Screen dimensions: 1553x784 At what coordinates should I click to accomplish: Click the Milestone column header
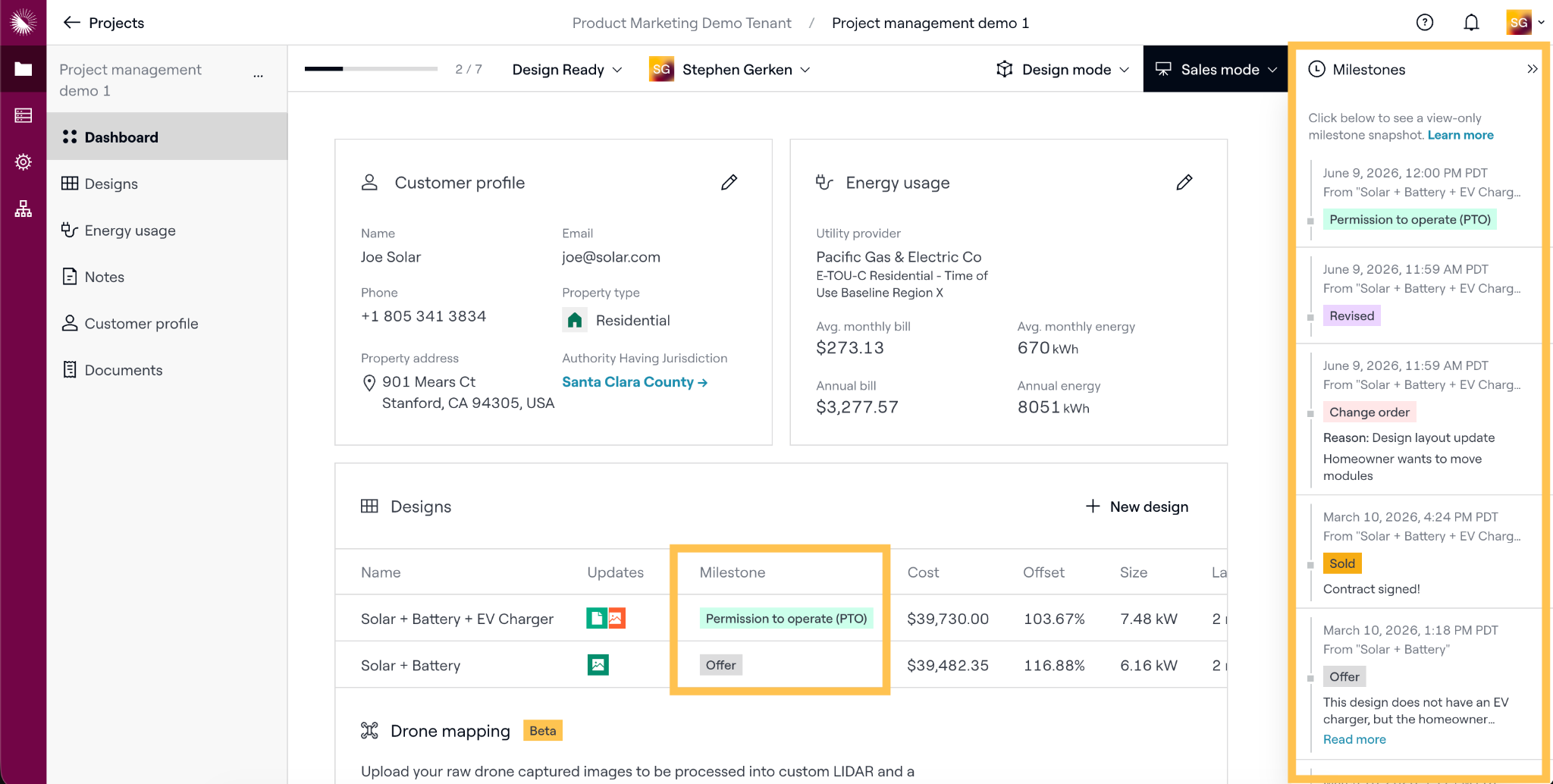[x=733, y=572]
